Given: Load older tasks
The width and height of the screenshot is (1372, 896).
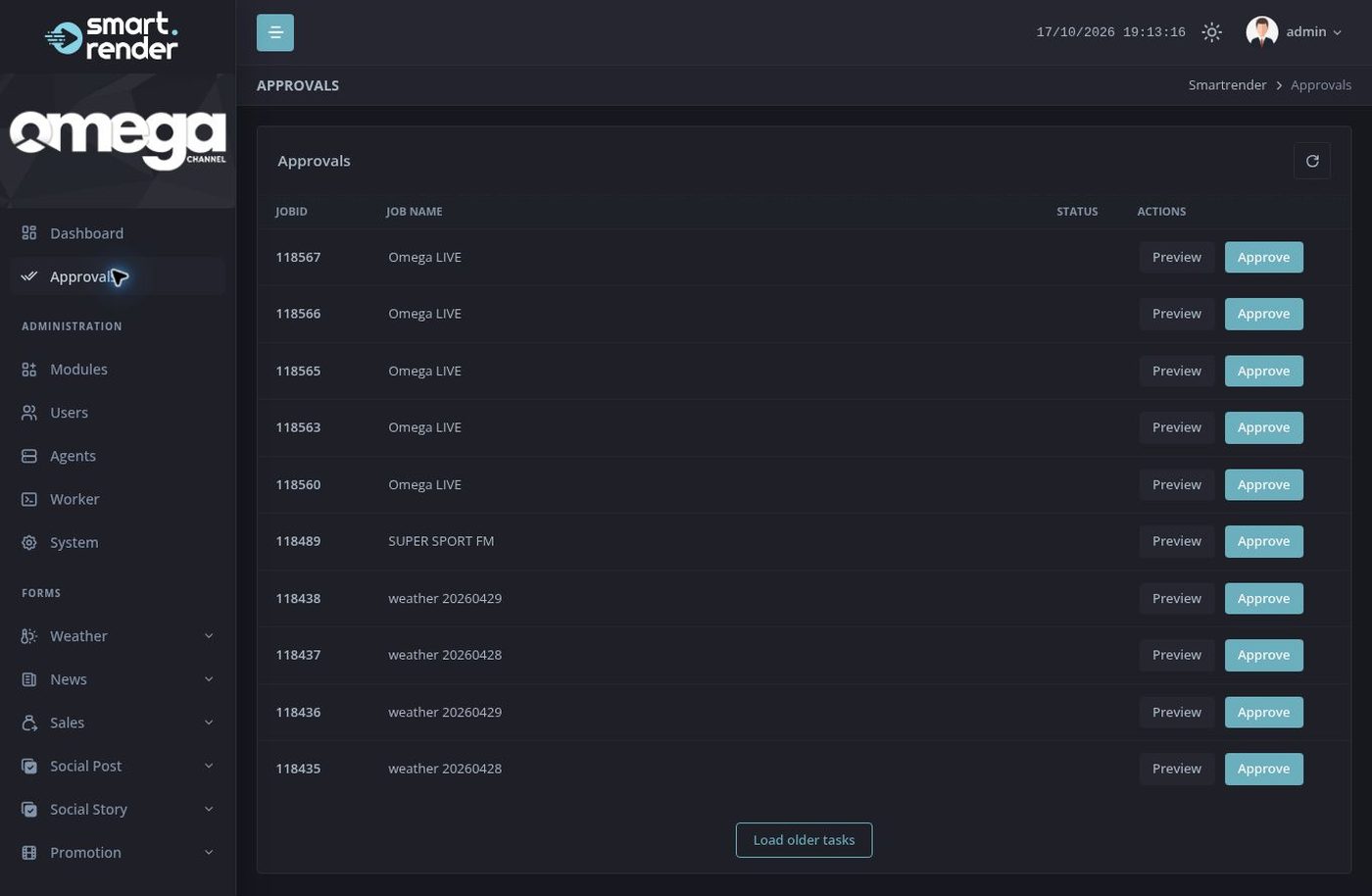Looking at the screenshot, I should pyautogui.click(x=804, y=840).
